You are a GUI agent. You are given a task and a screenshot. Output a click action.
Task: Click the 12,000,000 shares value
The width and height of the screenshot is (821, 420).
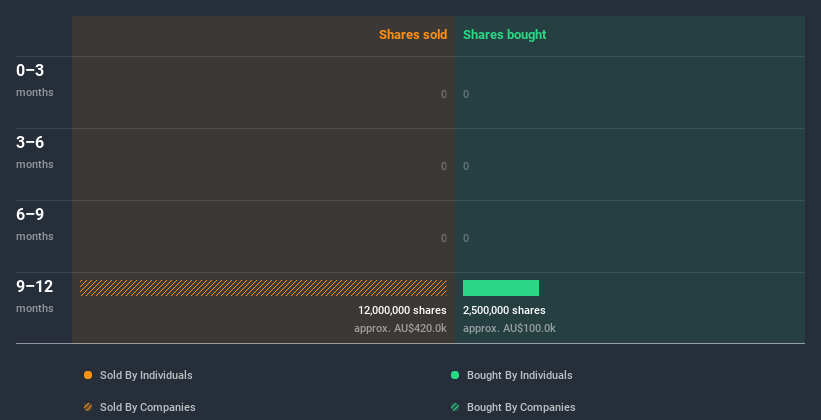[x=402, y=311]
